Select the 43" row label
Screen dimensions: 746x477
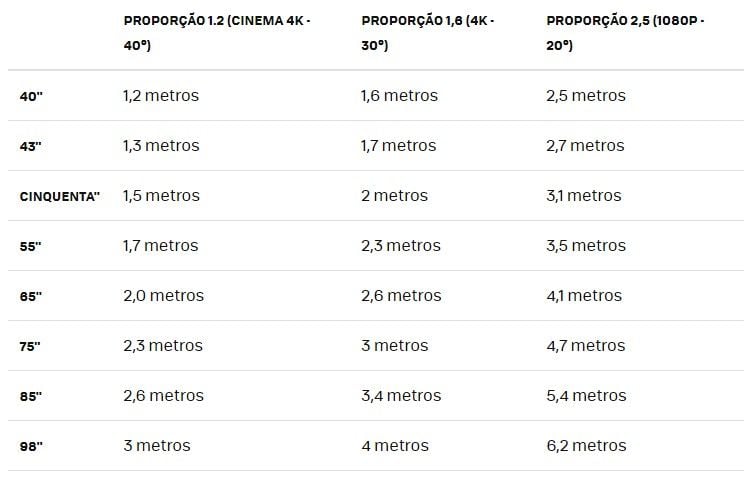click(31, 147)
